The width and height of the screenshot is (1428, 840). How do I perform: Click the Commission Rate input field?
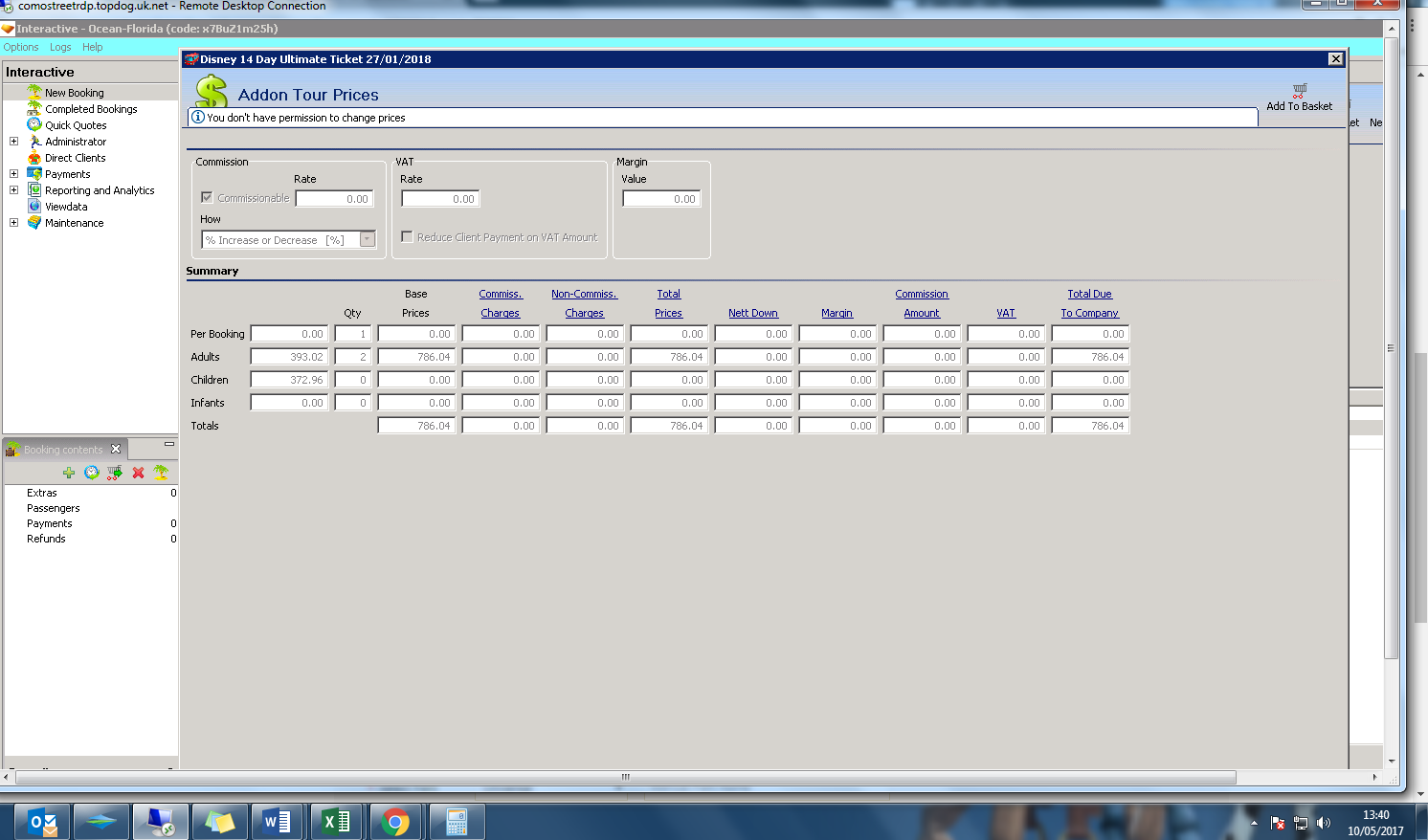[334, 199]
